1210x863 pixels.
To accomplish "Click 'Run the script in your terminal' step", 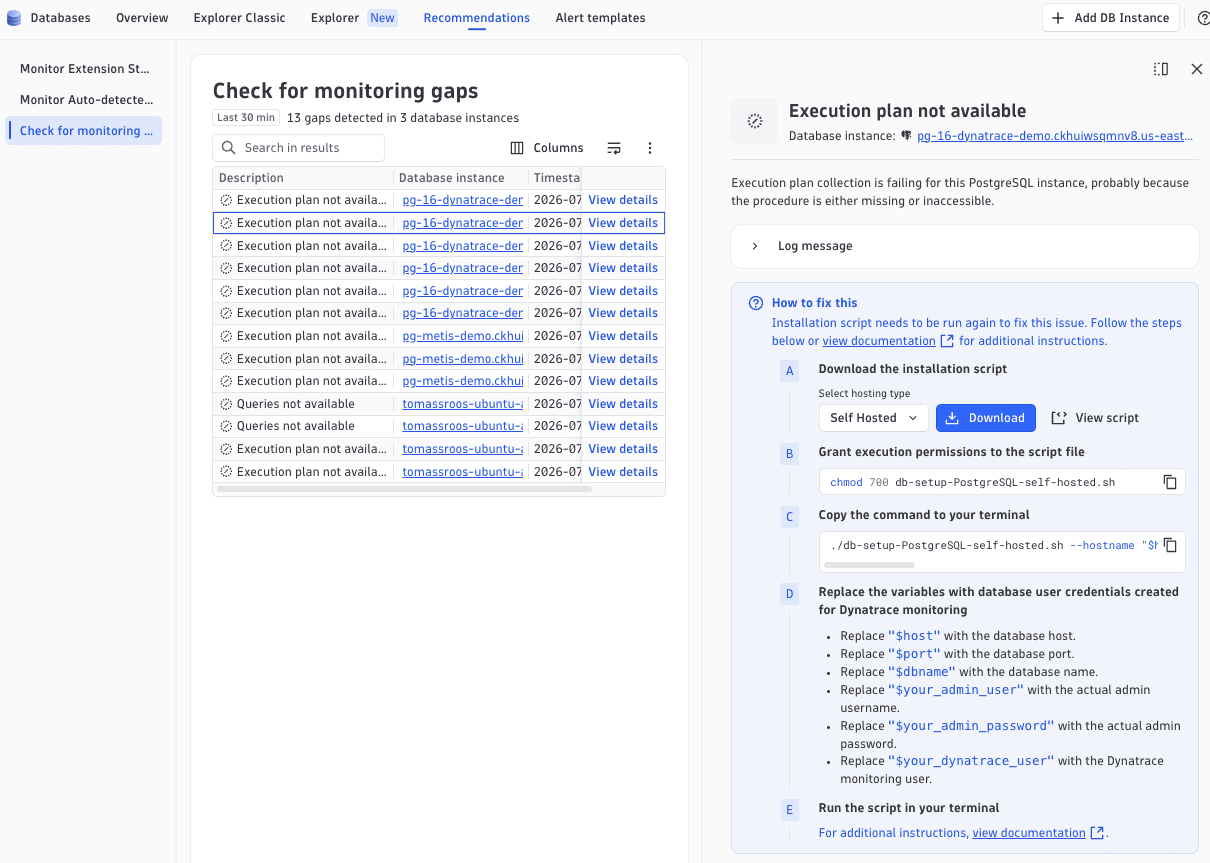I will [x=908, y=808].
